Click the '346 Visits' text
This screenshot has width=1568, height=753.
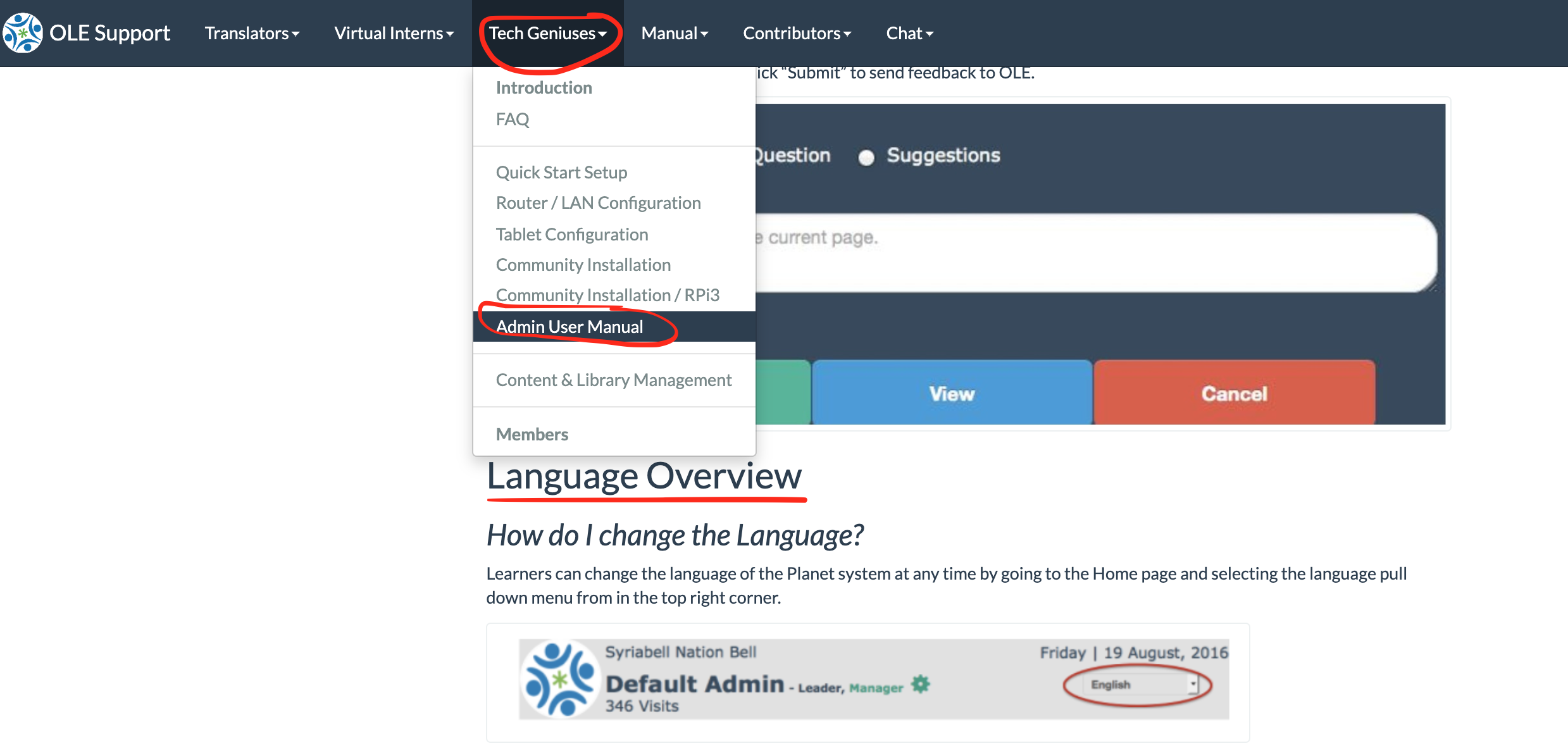pos(642,706)
